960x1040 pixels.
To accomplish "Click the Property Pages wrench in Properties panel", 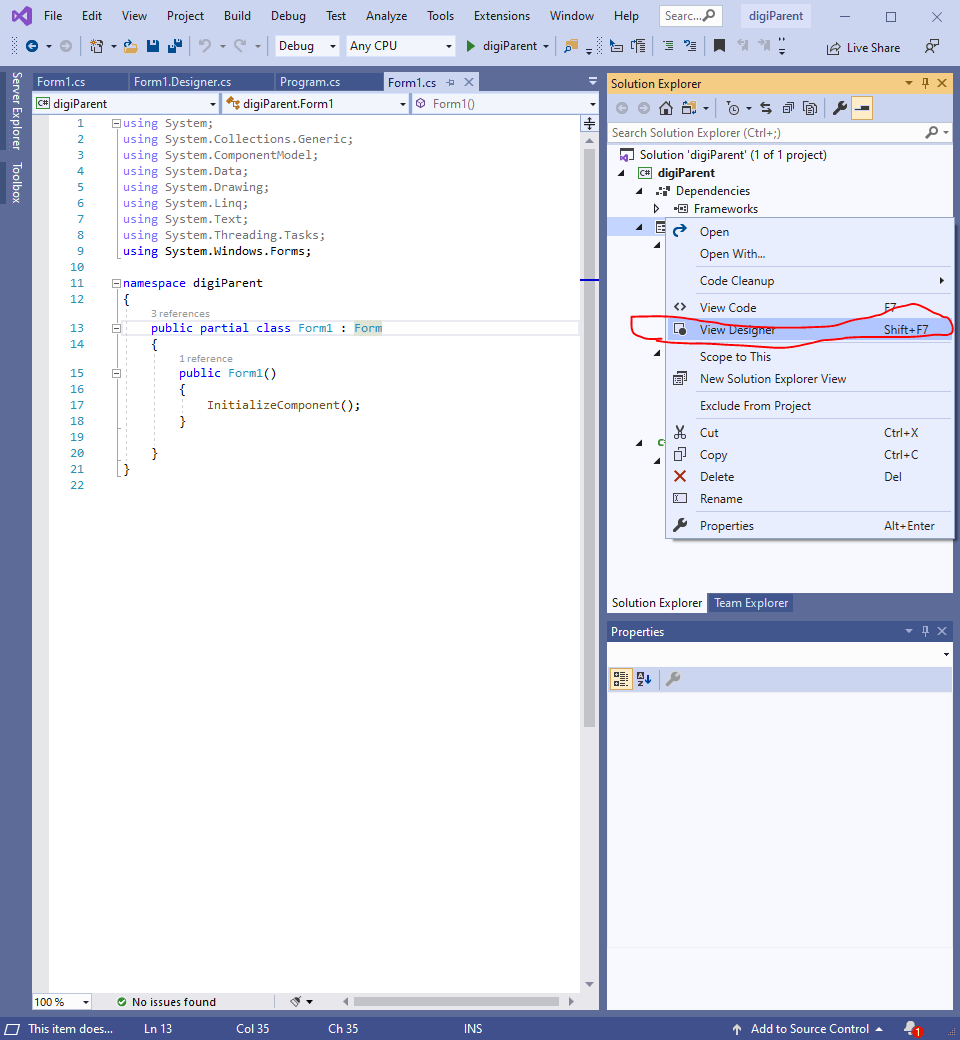I will pos(673,679).
